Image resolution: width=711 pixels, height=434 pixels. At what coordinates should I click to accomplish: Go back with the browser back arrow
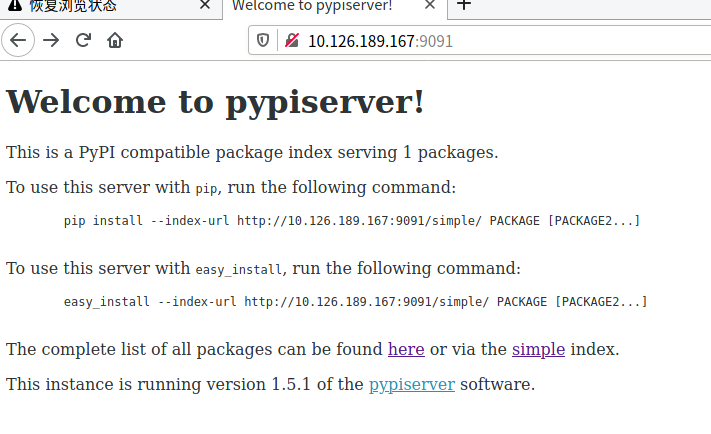click(18, 40)
